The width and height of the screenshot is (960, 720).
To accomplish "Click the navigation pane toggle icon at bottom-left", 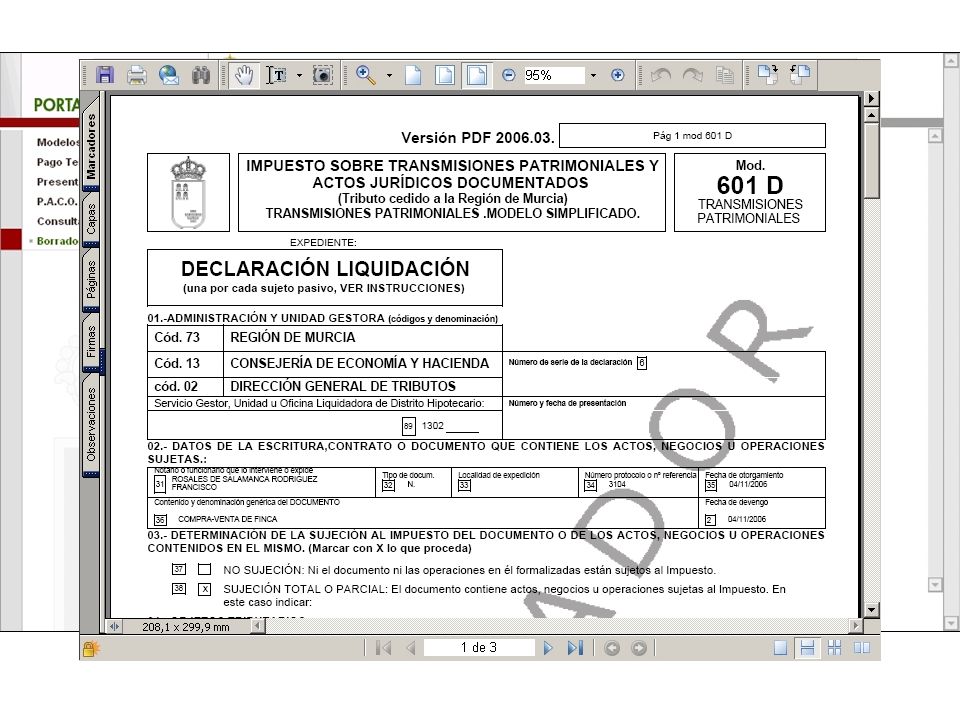I will [x=114, y=626].
